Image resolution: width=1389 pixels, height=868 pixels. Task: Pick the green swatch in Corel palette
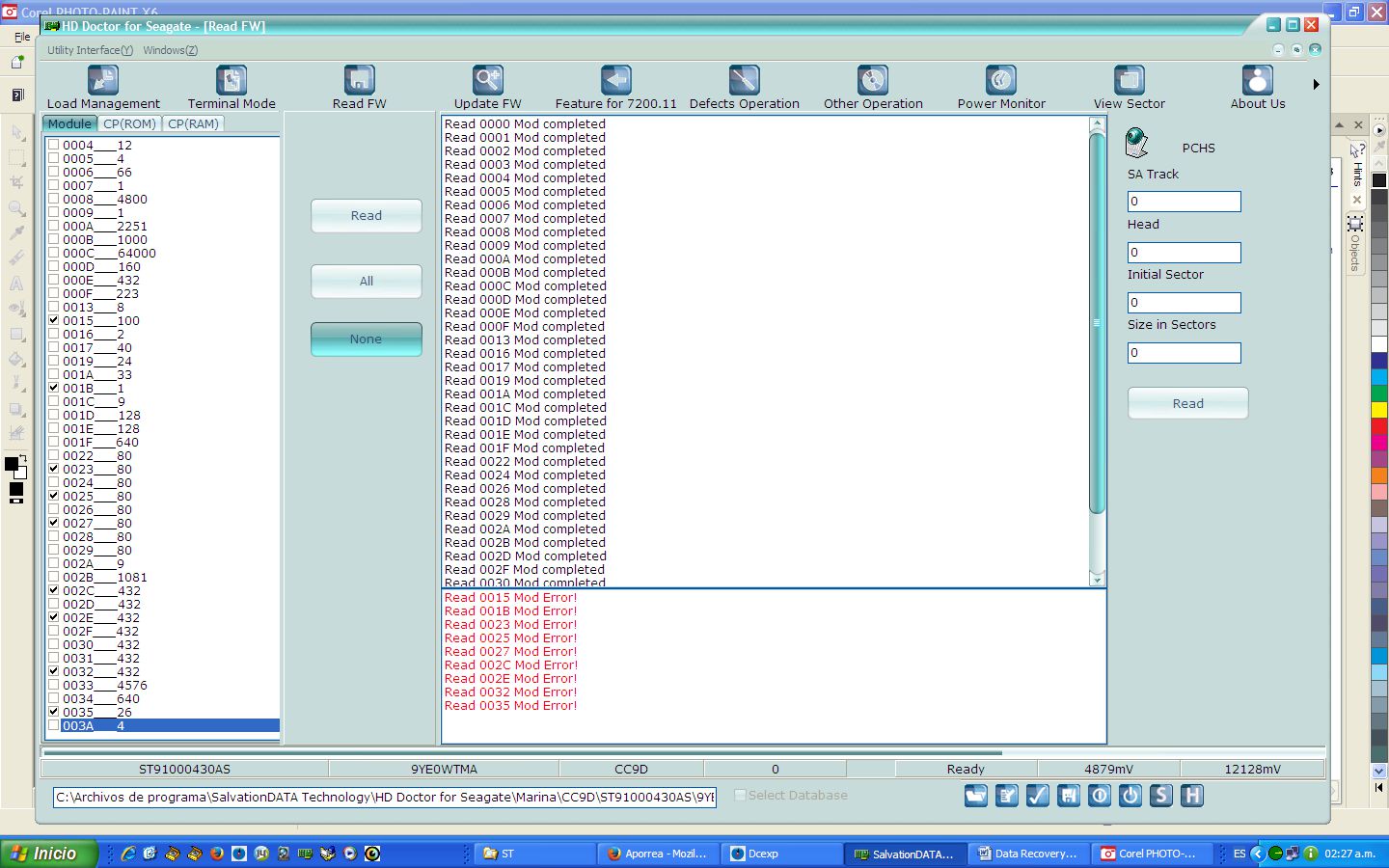[x=1379, y=393]
